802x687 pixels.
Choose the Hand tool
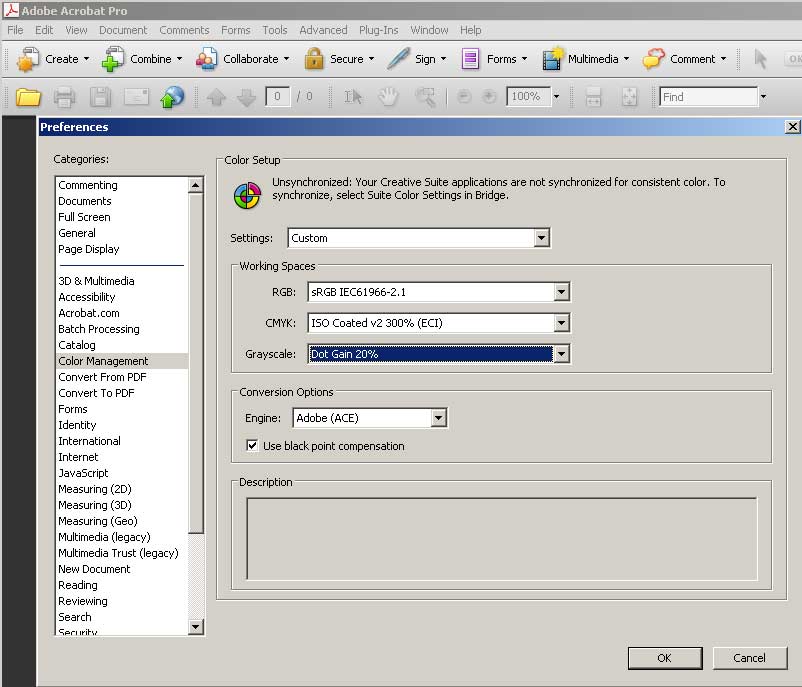(x=388, y=97)
